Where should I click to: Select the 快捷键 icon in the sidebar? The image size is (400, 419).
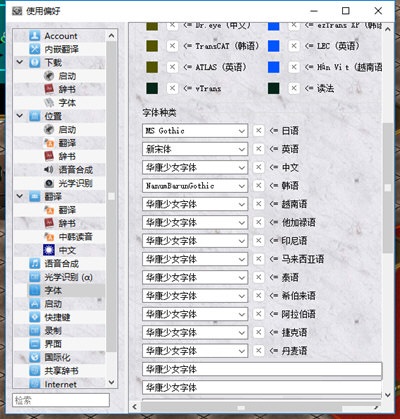click(35, 317)
